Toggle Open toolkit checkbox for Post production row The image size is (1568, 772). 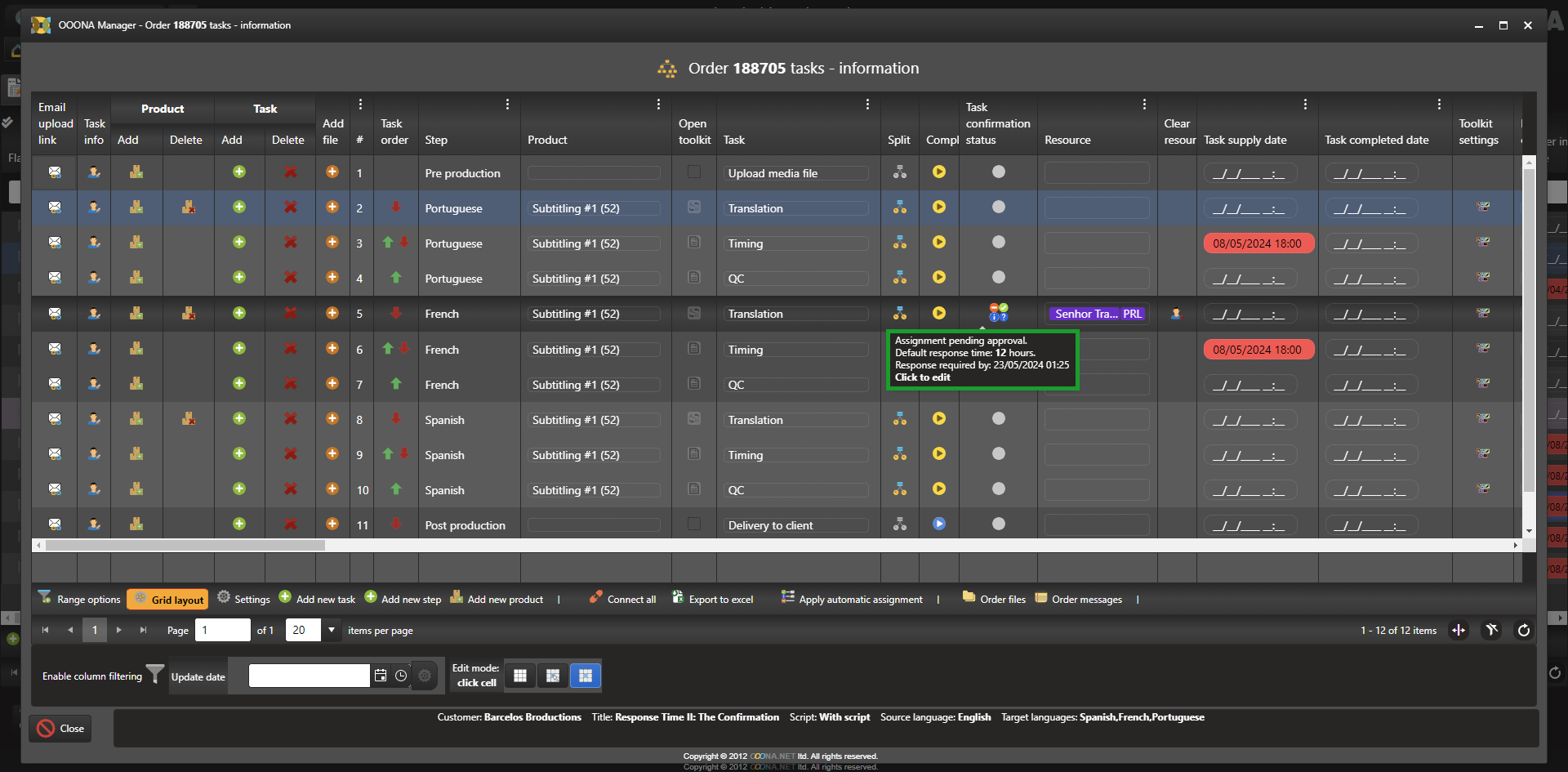[694, 524]
